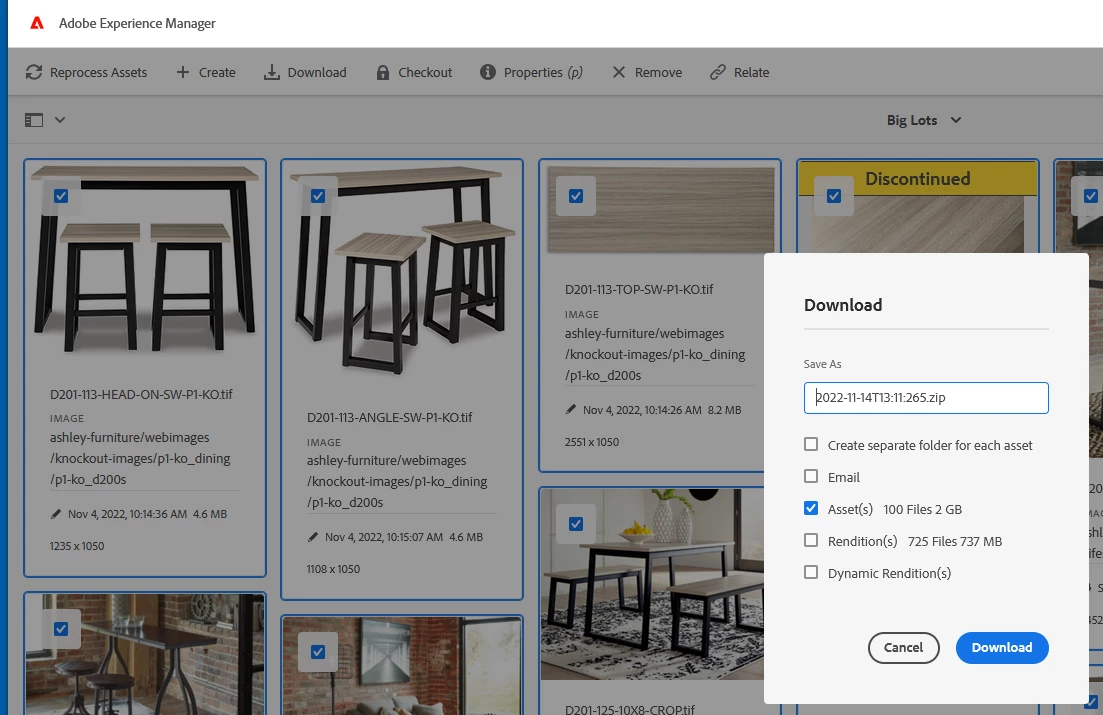Click the 1108 x 1050 dimensions text
Screen dimensions: 1103x715
(x=333, y=569)
